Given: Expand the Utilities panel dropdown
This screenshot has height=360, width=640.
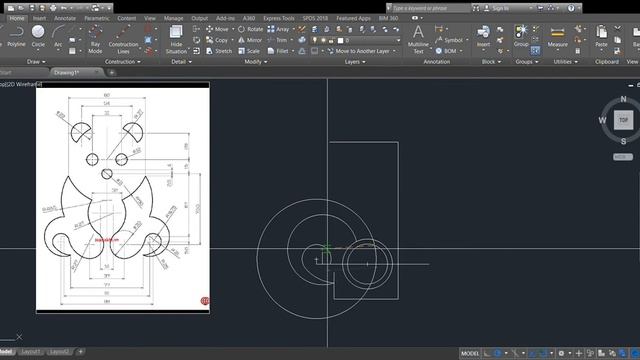Looking at the screenshot, I should click(x=566, y=62).
